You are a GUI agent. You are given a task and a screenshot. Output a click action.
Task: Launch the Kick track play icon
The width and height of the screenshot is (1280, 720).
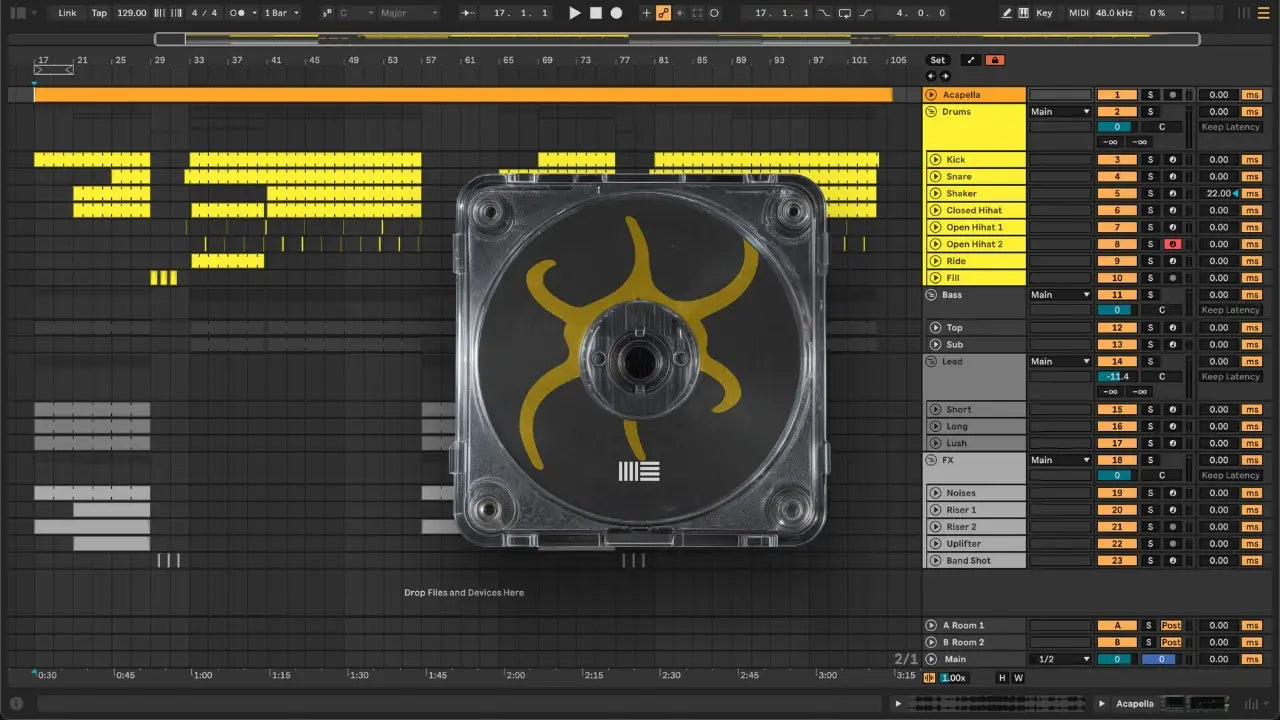click(x=936, y=160)
